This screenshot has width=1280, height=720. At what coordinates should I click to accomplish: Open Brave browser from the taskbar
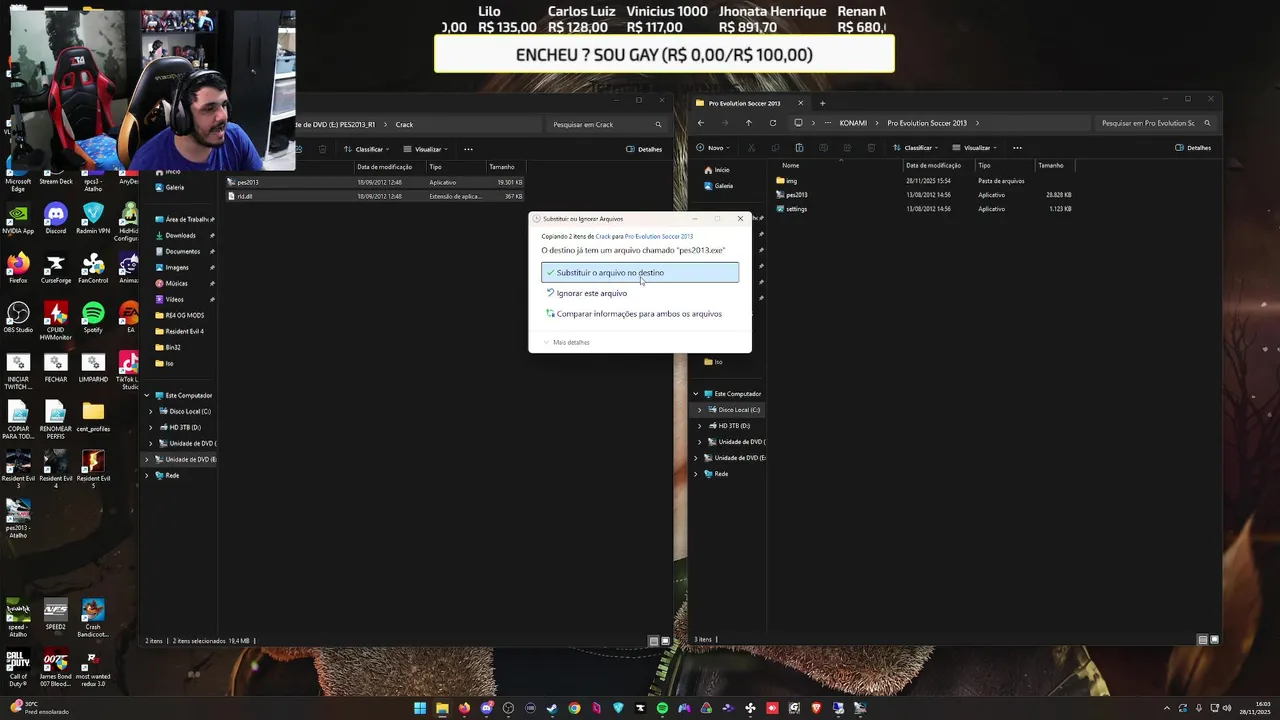point(816,708)
